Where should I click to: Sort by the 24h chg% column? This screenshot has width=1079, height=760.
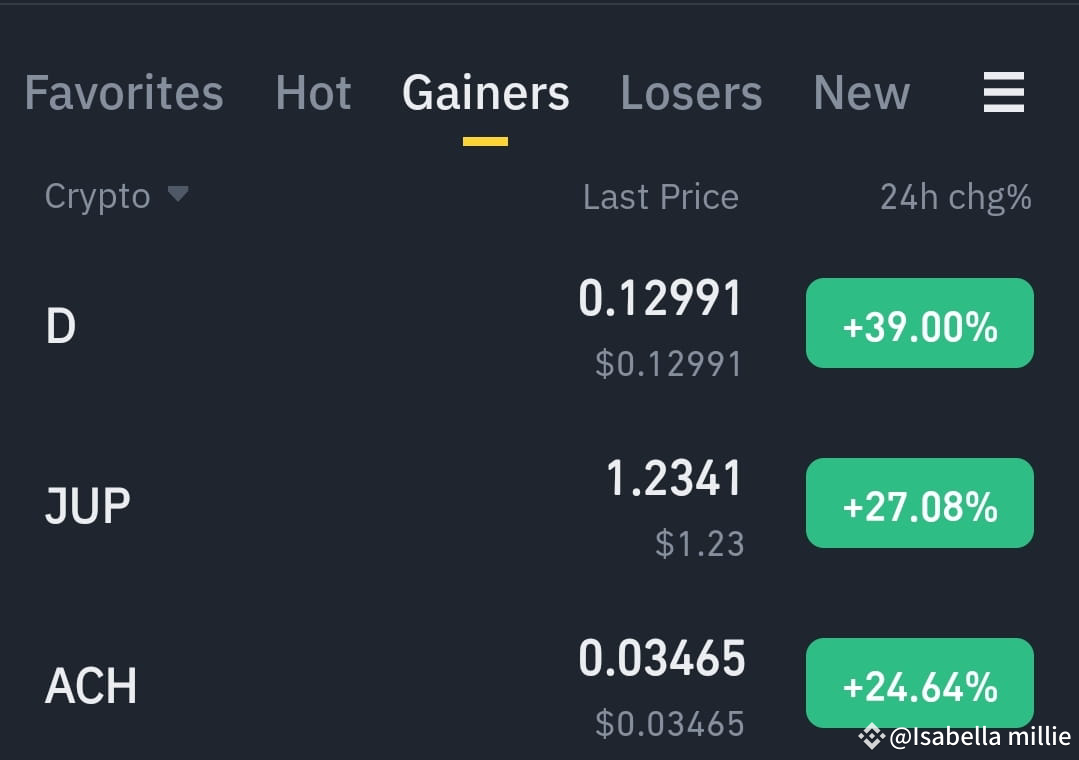pos(955,196)
